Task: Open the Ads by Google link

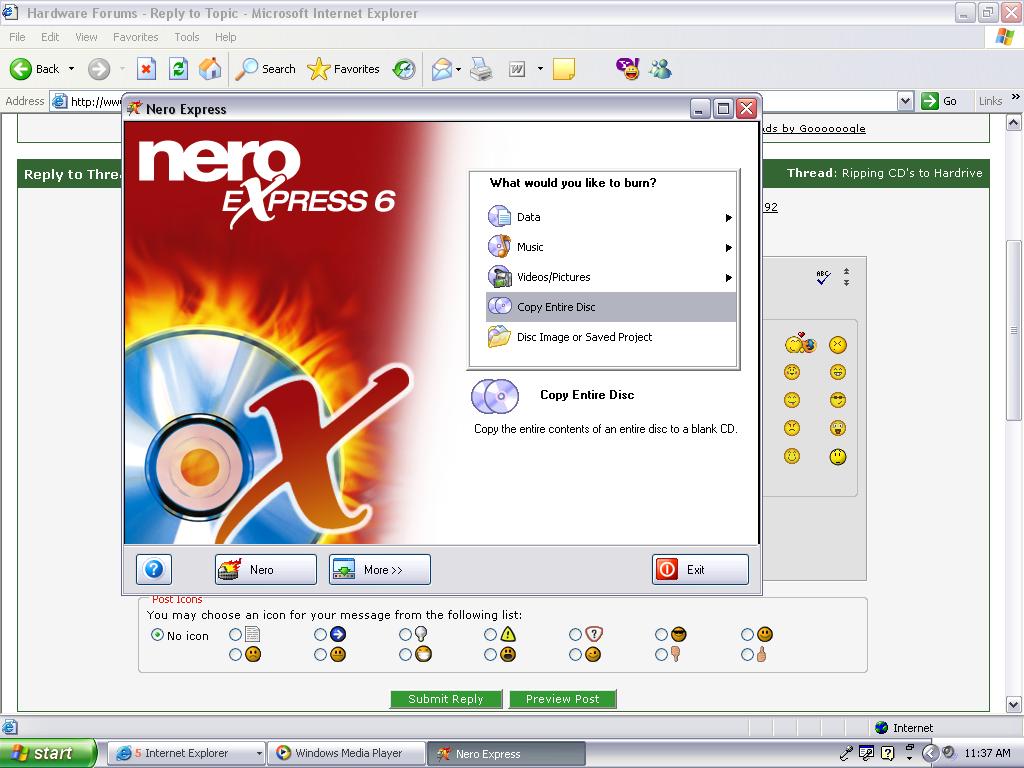Action: coord(814,129)
